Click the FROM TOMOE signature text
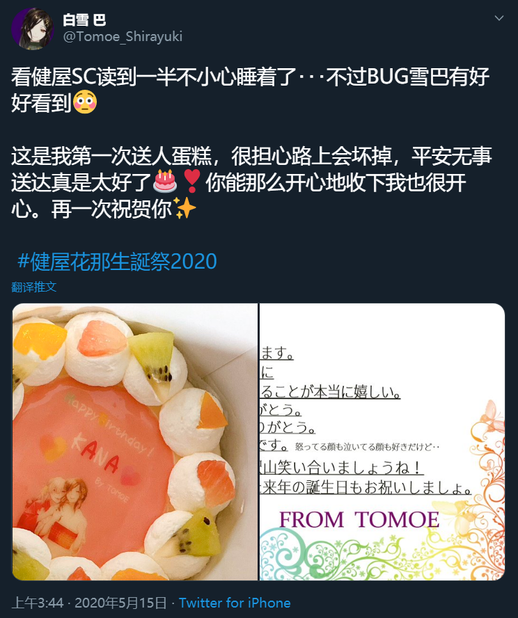This screenshot has height=618, width=518. click(359, 519)
